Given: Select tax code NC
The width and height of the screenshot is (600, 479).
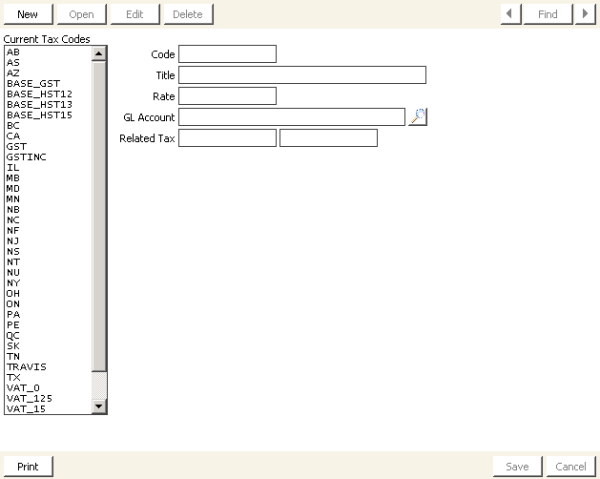Looking at the screenshot, I should click(48, 220).
